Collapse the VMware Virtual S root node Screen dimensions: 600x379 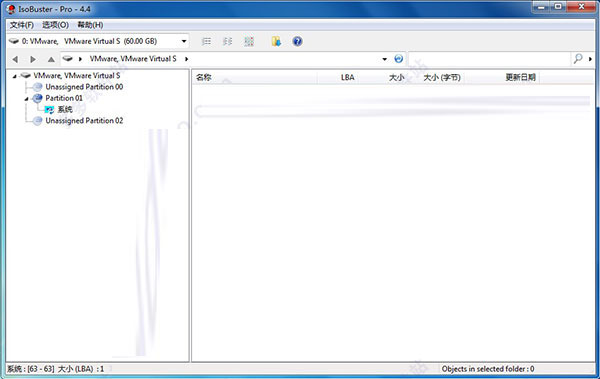[15, 76]
